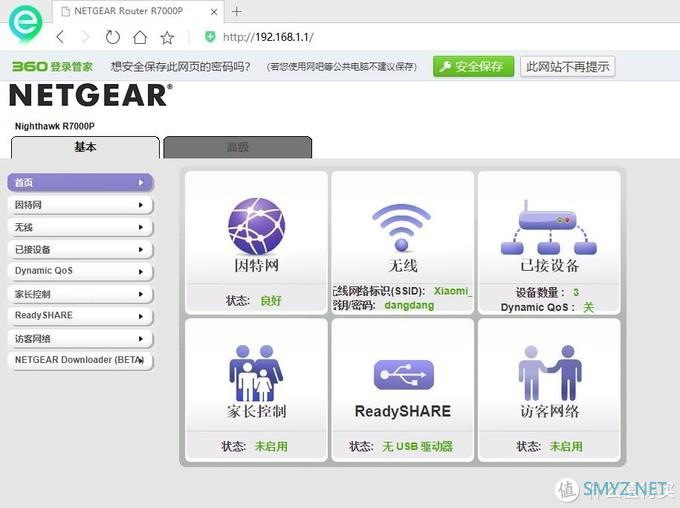This screenshot has width=680, height=508.
Task: Open 因特网 in the sidebar menu
Action: [x=81, y=205]
